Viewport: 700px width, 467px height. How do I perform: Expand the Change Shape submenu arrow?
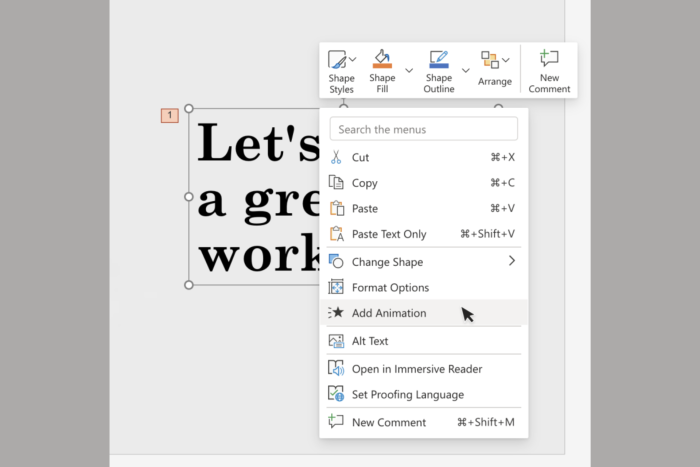click(x=512, y=261)
